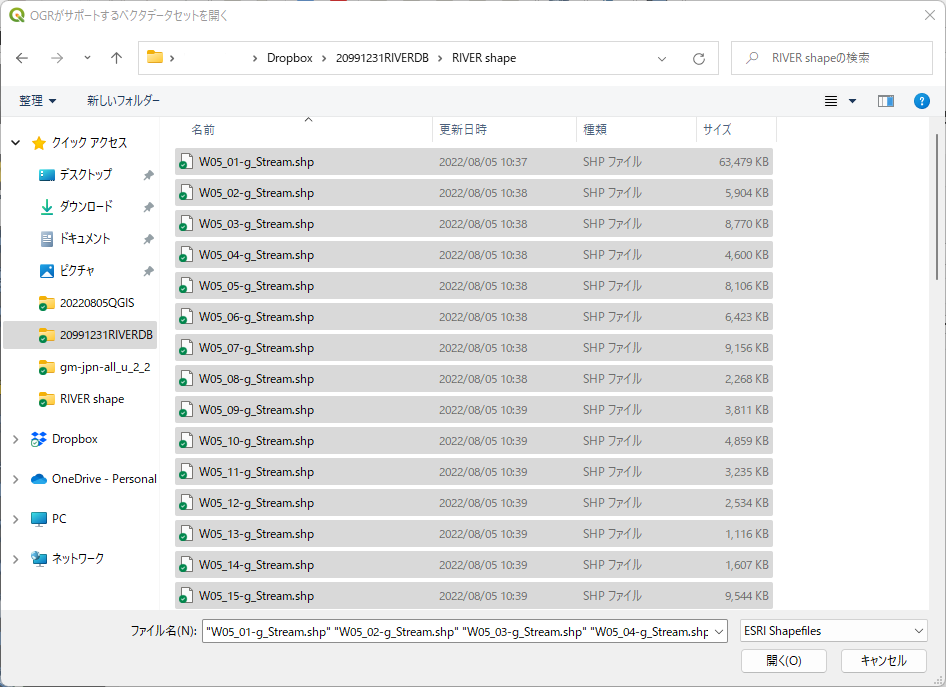The width and height of the screenshot is (946, 687).
Task: Open the ESRI Shapefiles file type dropdown
Action: 833,631
